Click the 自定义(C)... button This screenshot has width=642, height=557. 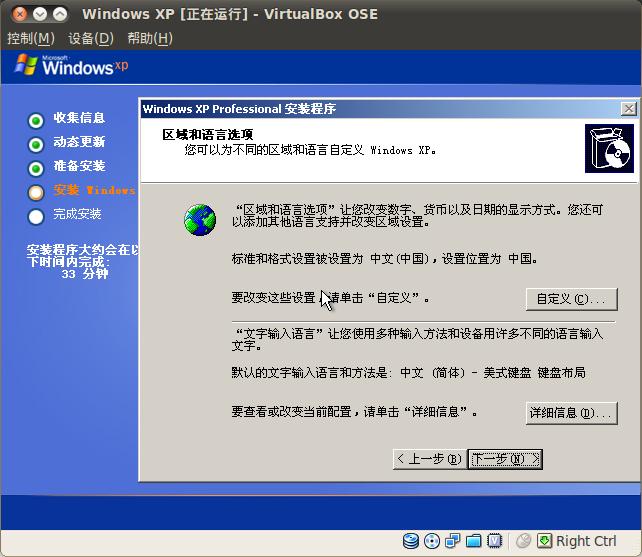tap(570, 299)
